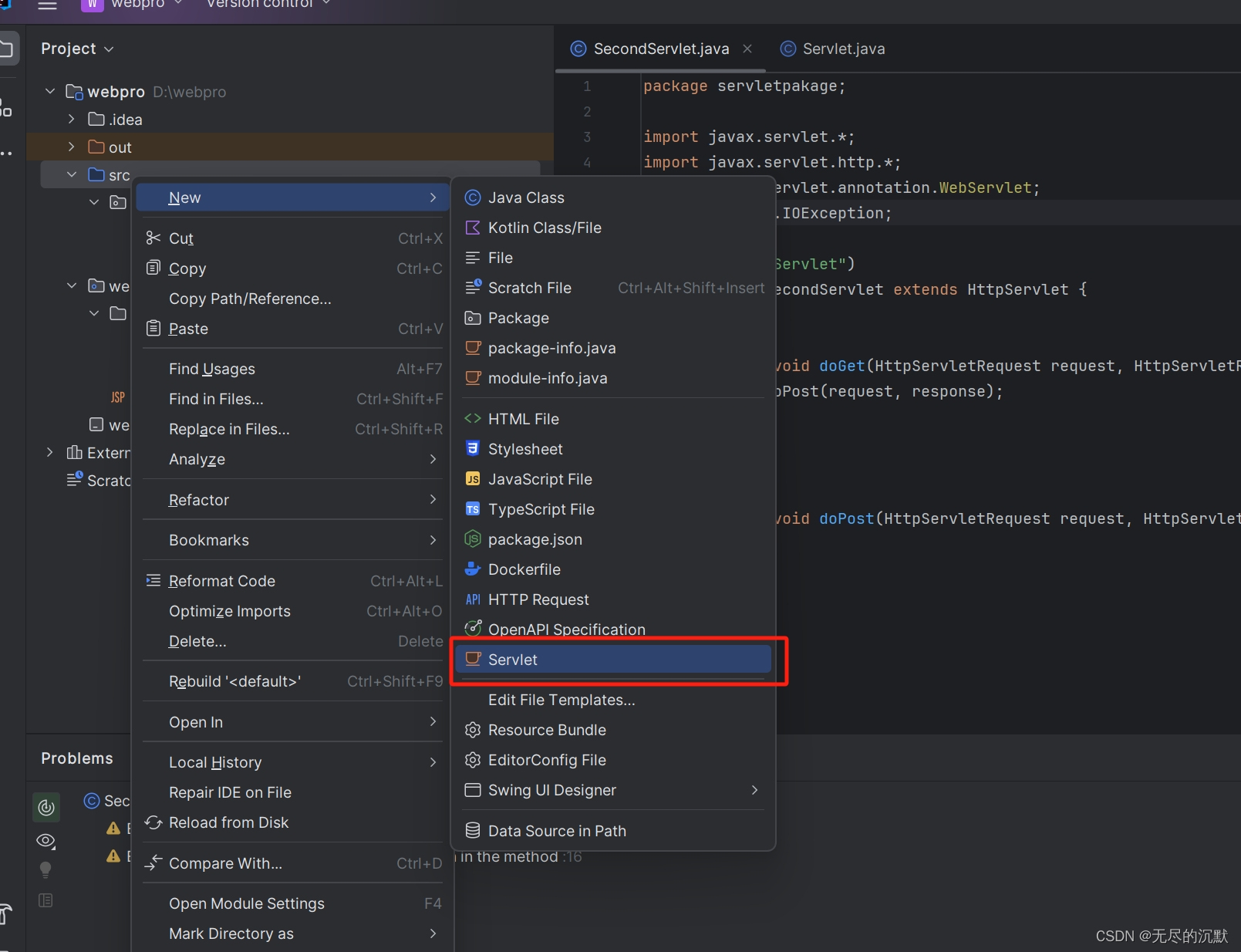Open the Refactor submenu
Viewport: 1241px width, 952px height.
[x=293, y=500]
